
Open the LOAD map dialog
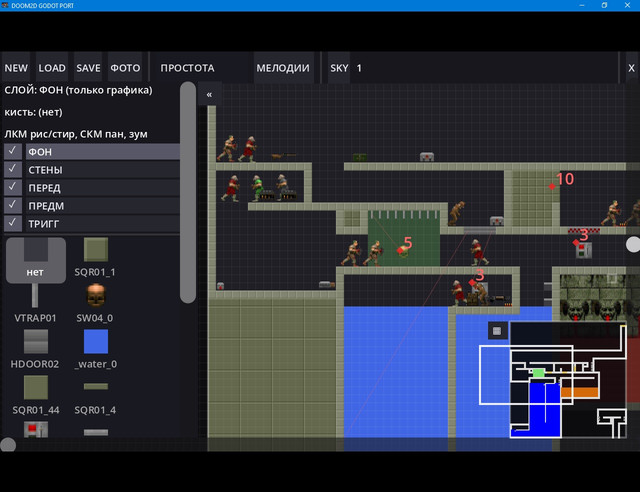[x=52, y=68]
